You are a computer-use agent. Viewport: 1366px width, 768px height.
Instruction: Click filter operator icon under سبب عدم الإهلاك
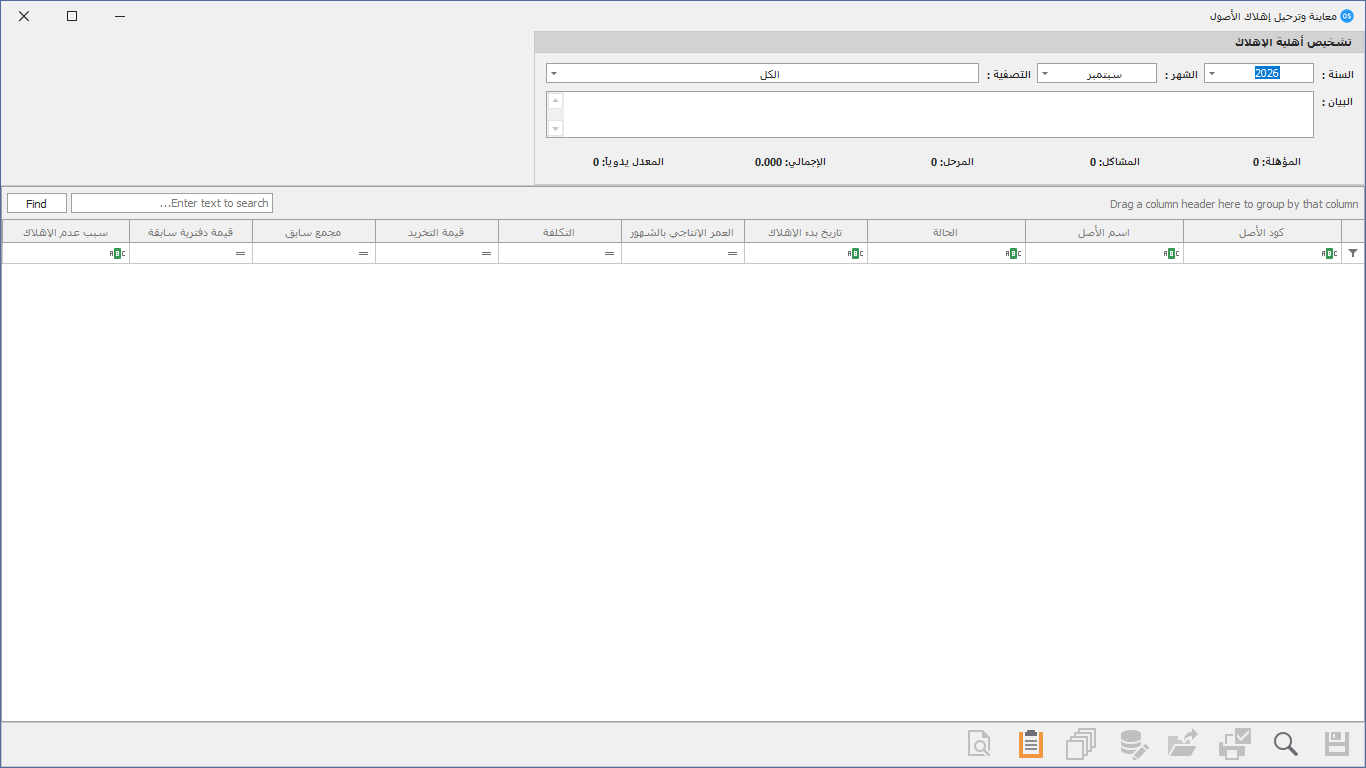(x=117, y=254)
